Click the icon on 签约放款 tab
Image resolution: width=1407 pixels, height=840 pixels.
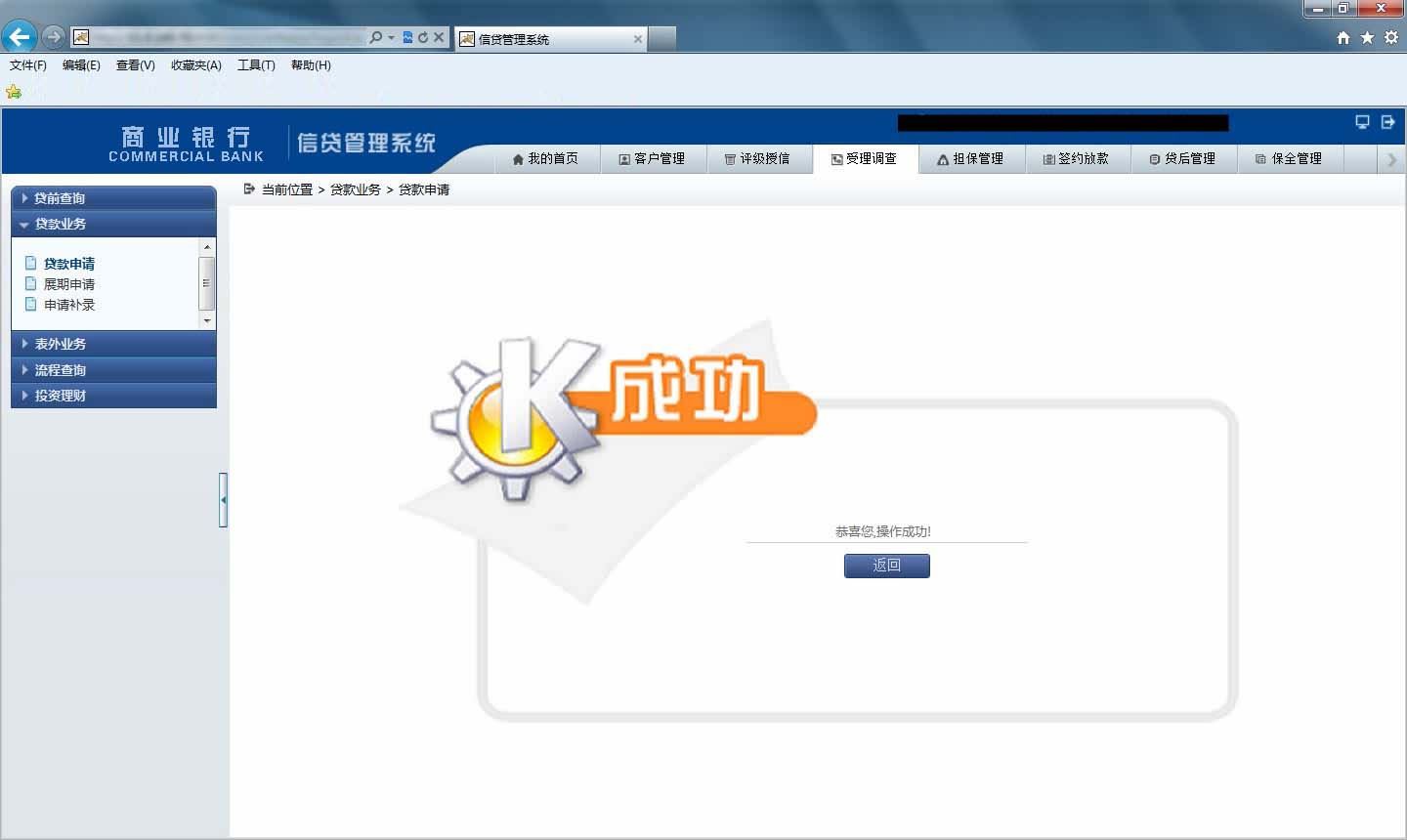point(1049,159)
